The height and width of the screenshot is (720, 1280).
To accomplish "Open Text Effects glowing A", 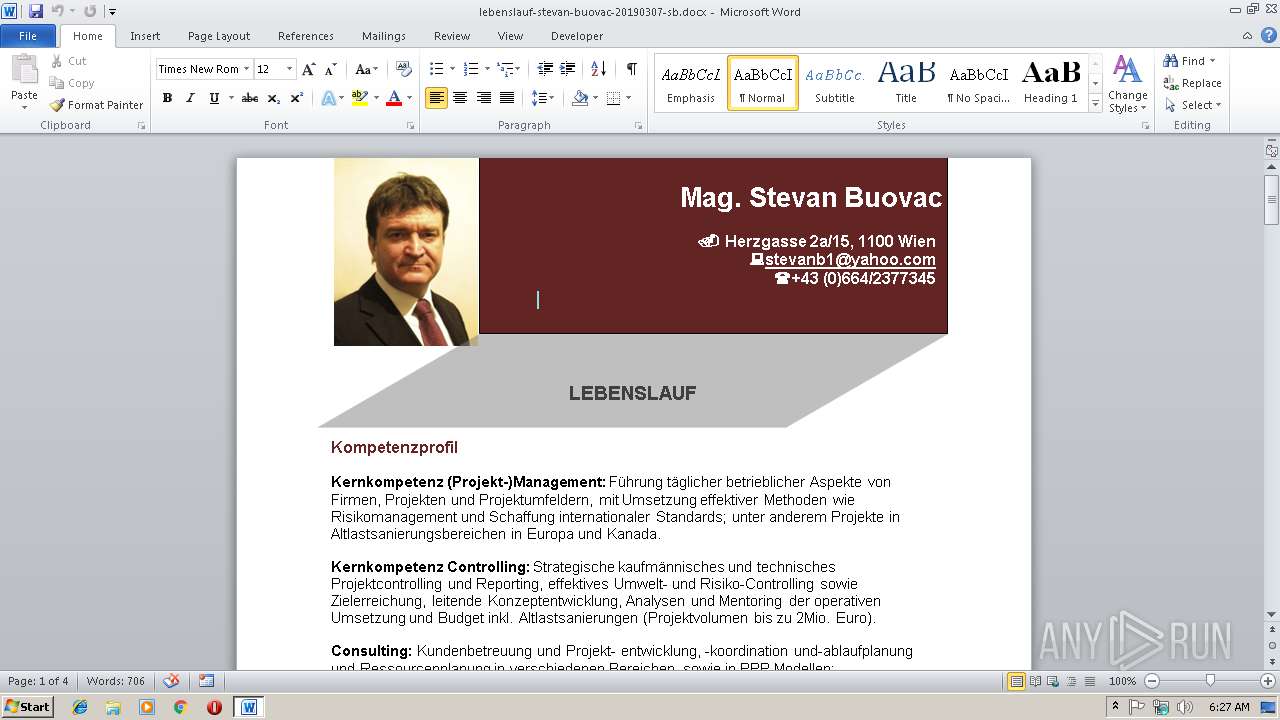I will (326, 98).
